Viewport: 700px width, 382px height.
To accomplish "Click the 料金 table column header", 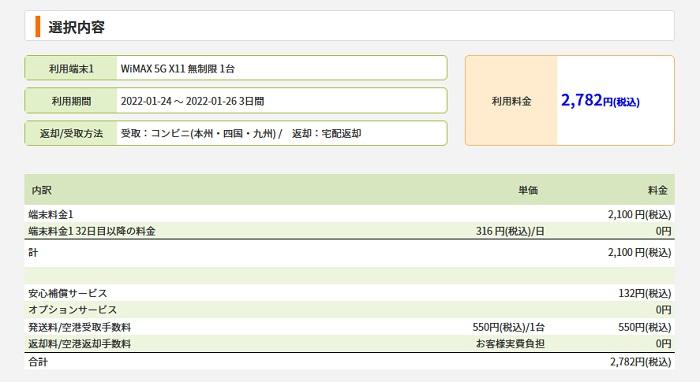I will coord(658,191).
